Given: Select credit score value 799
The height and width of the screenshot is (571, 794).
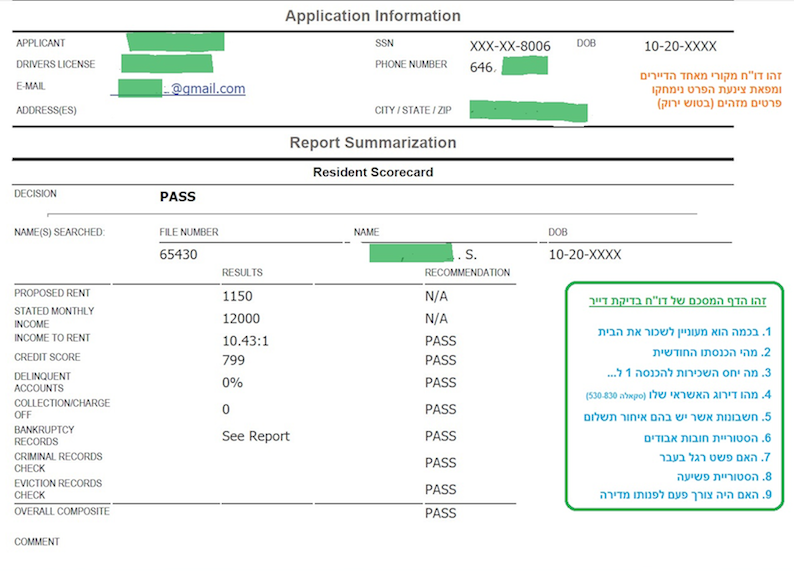Looking at the screenshot, I should 233,360.
